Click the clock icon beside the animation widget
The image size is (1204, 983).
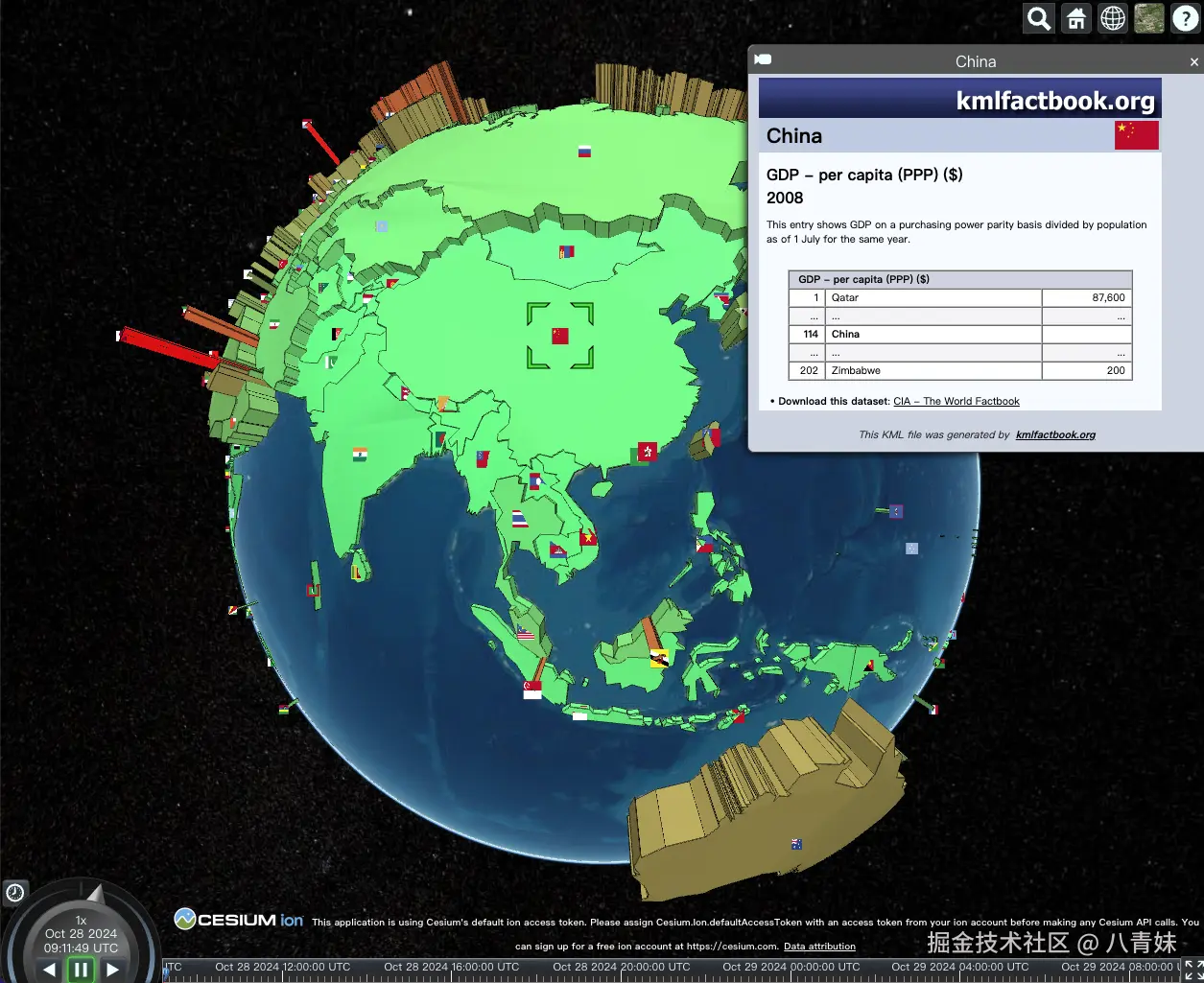[14, 893]
